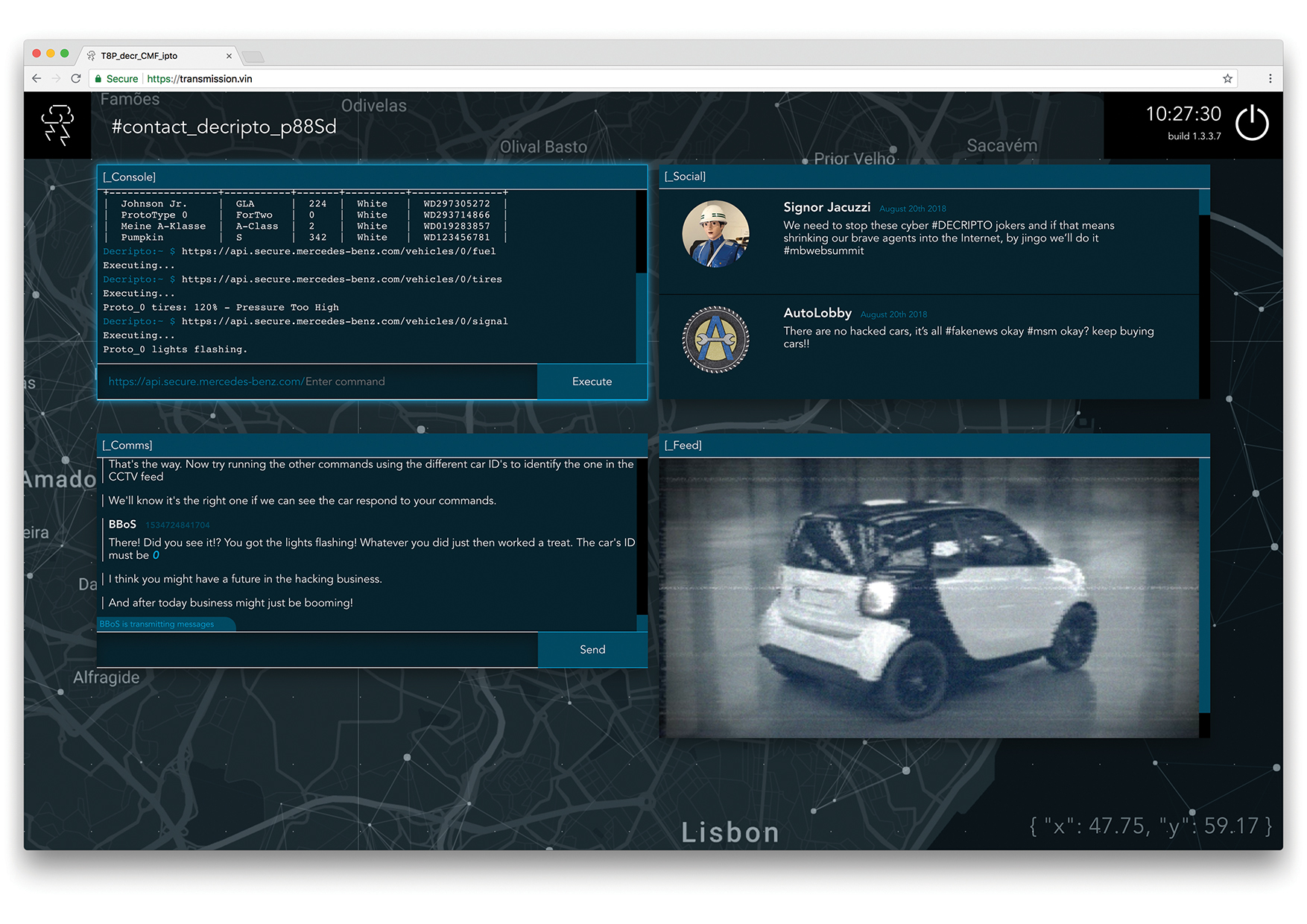1307x924 pixels.
Task: Click the x y coordinates readout
Action: click(x=1151, y=826)
